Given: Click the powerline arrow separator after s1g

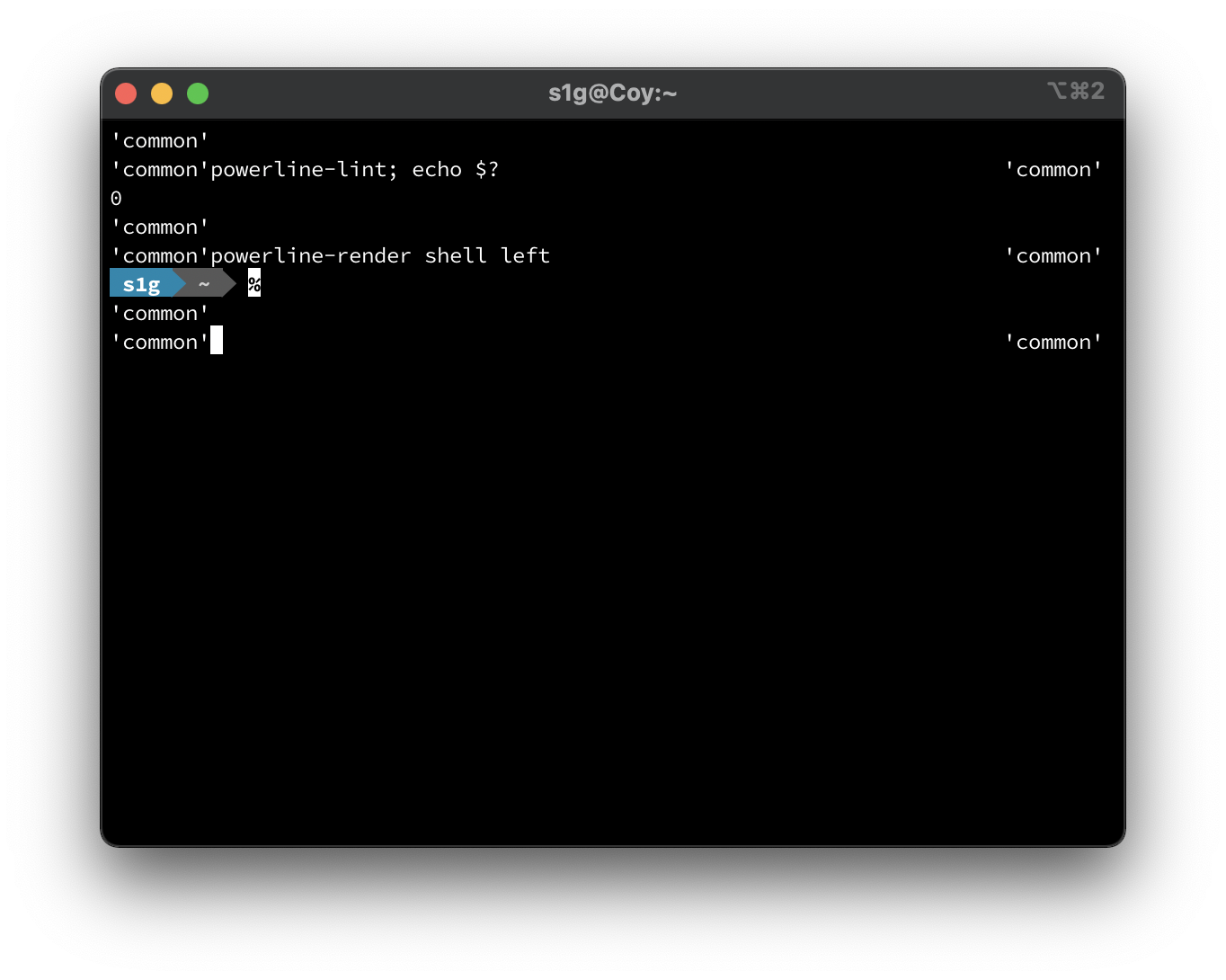Looking at the screenshot, I should [x=181, y=282].
